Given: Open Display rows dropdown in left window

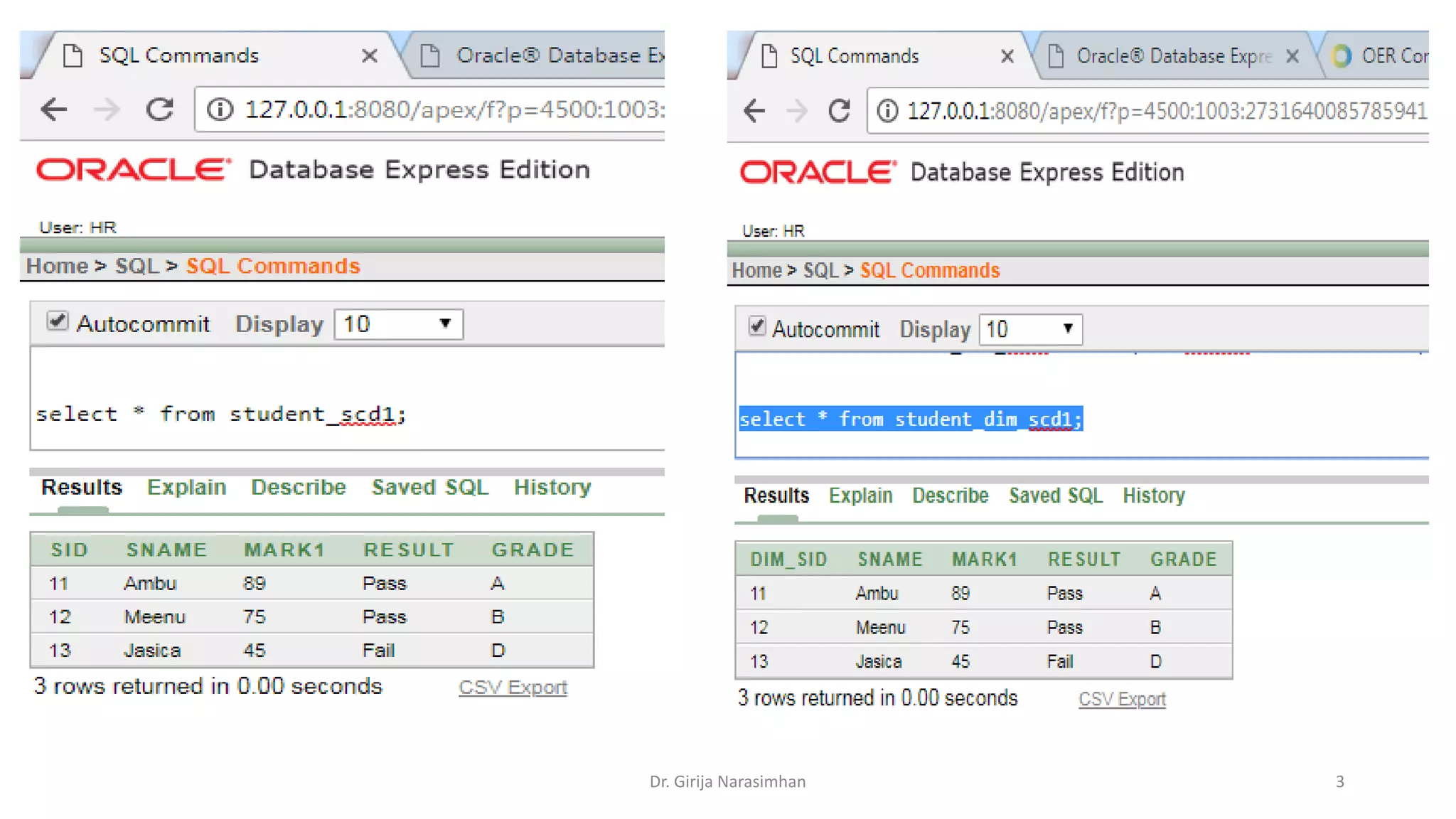Looking at the screenshot, I should pos(398,324).
